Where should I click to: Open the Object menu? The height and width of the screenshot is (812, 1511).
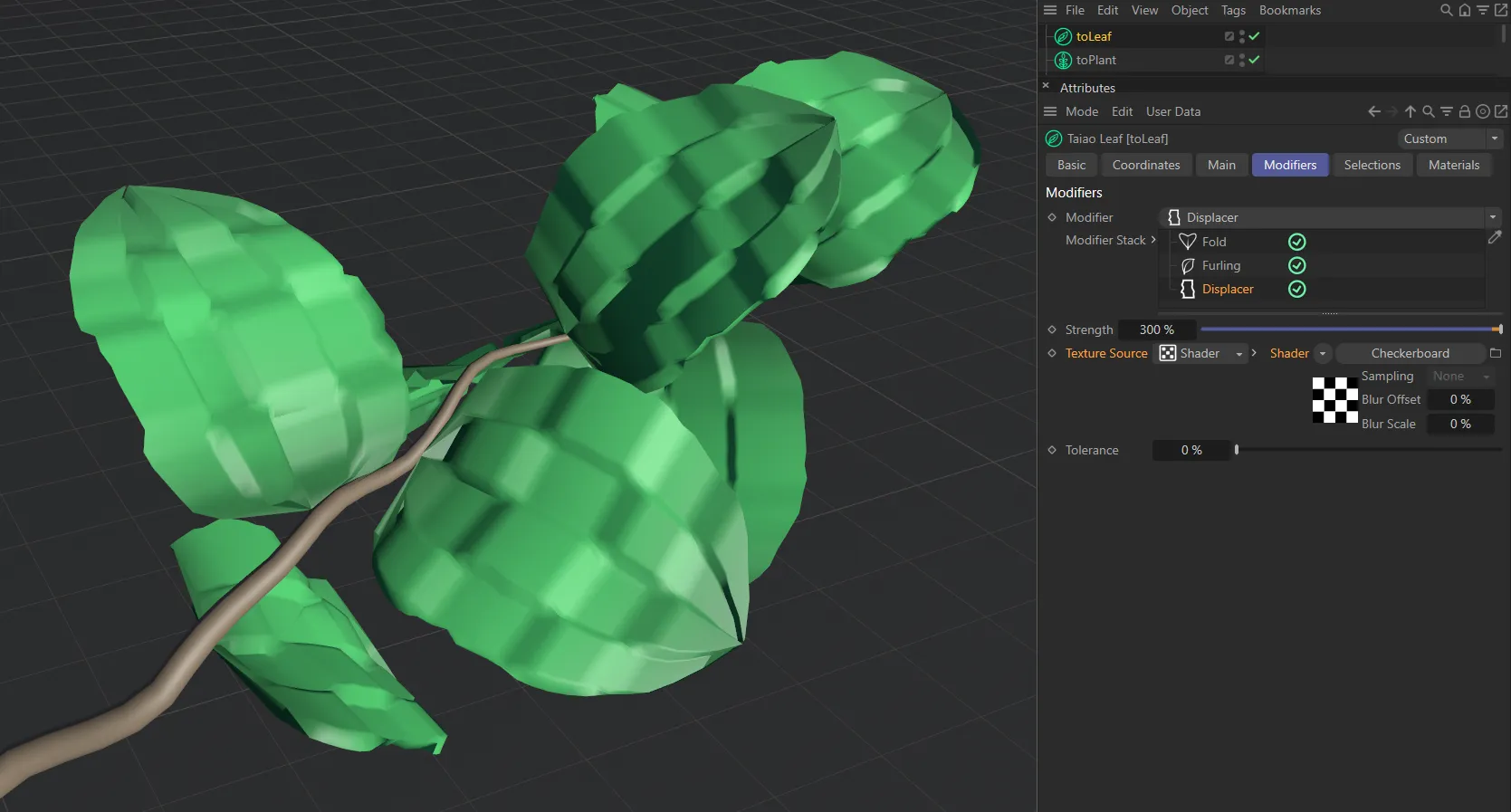(1190, 10)
